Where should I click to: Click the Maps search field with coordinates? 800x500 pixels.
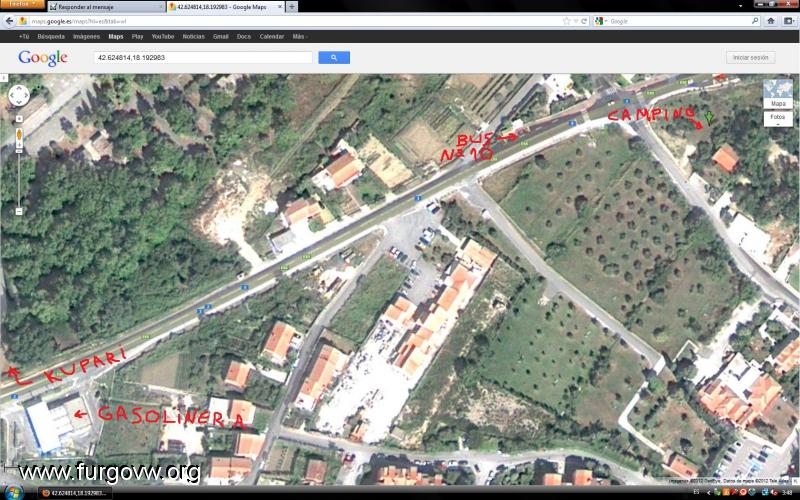[203, 58]
